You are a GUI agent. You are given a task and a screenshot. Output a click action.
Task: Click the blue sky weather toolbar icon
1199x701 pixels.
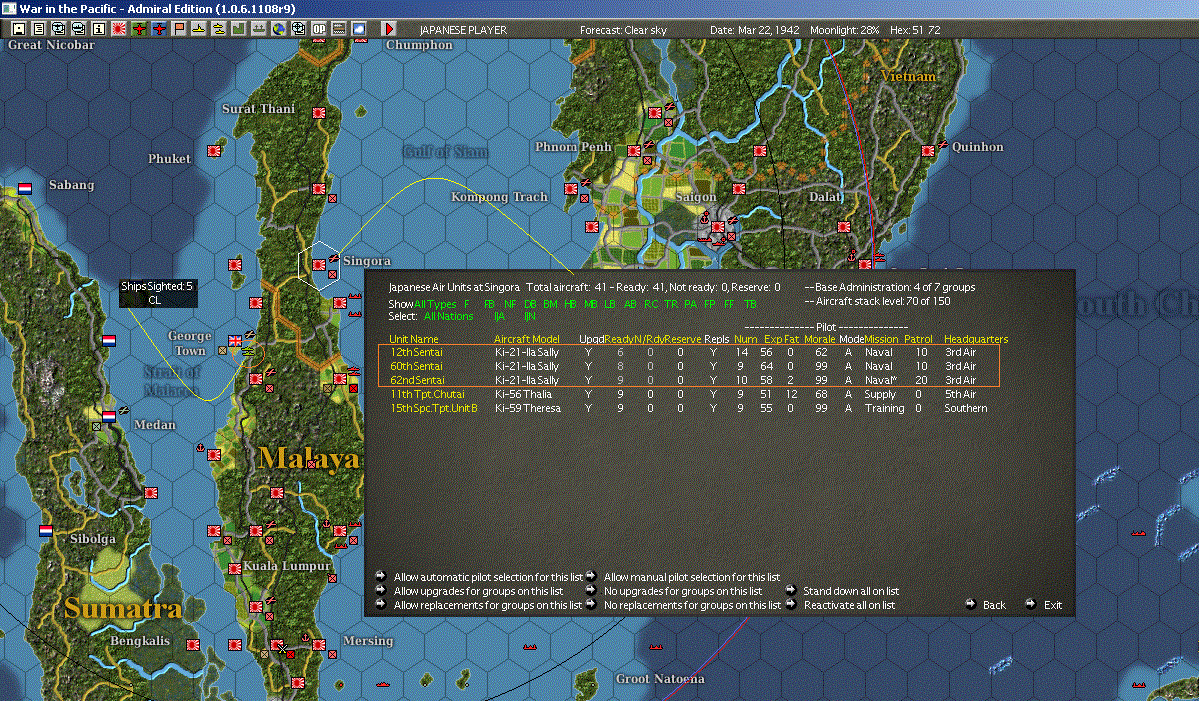click(x=359, y=29)
